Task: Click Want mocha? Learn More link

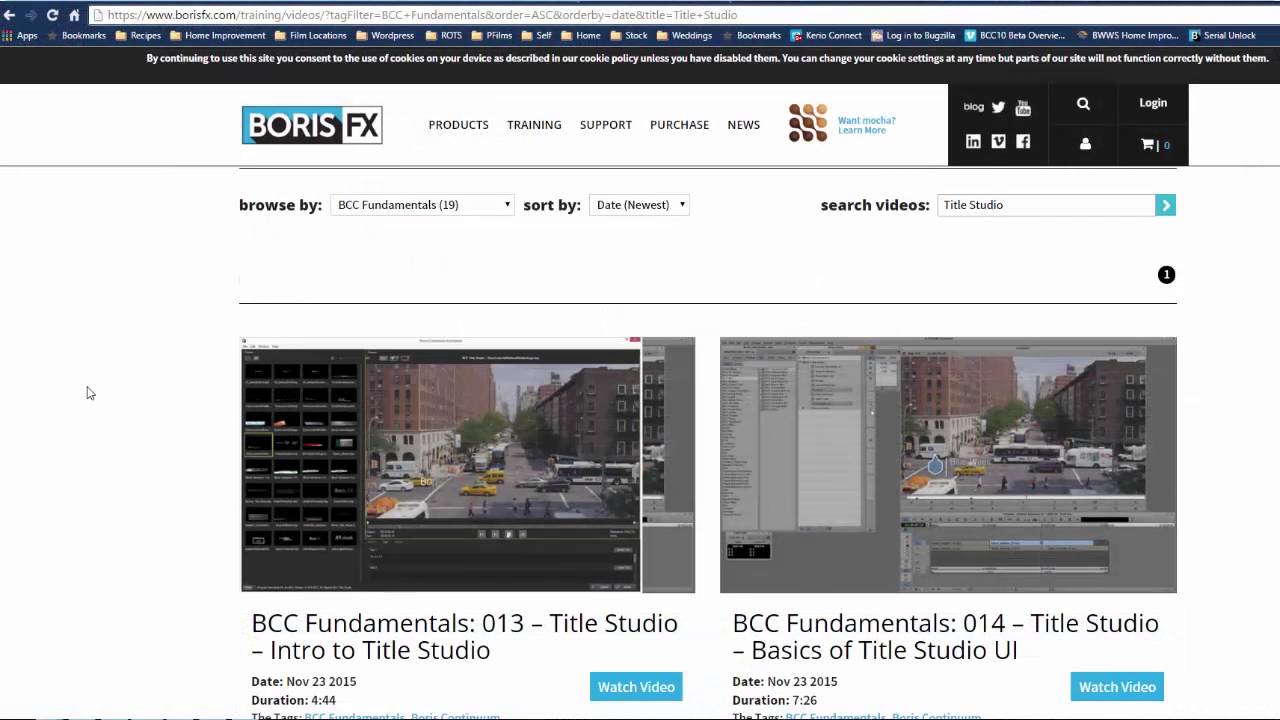Action: click(866, 125)
